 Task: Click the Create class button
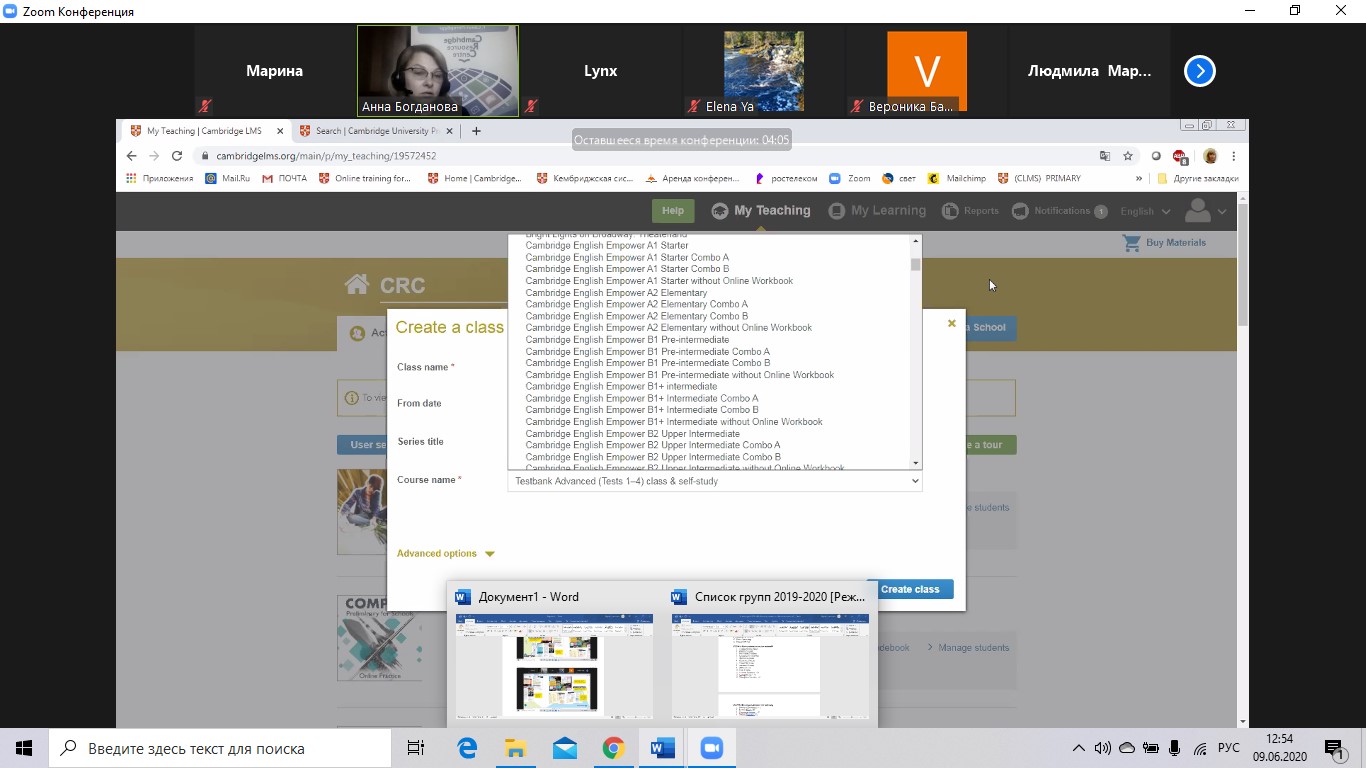(x=910, y=589)
